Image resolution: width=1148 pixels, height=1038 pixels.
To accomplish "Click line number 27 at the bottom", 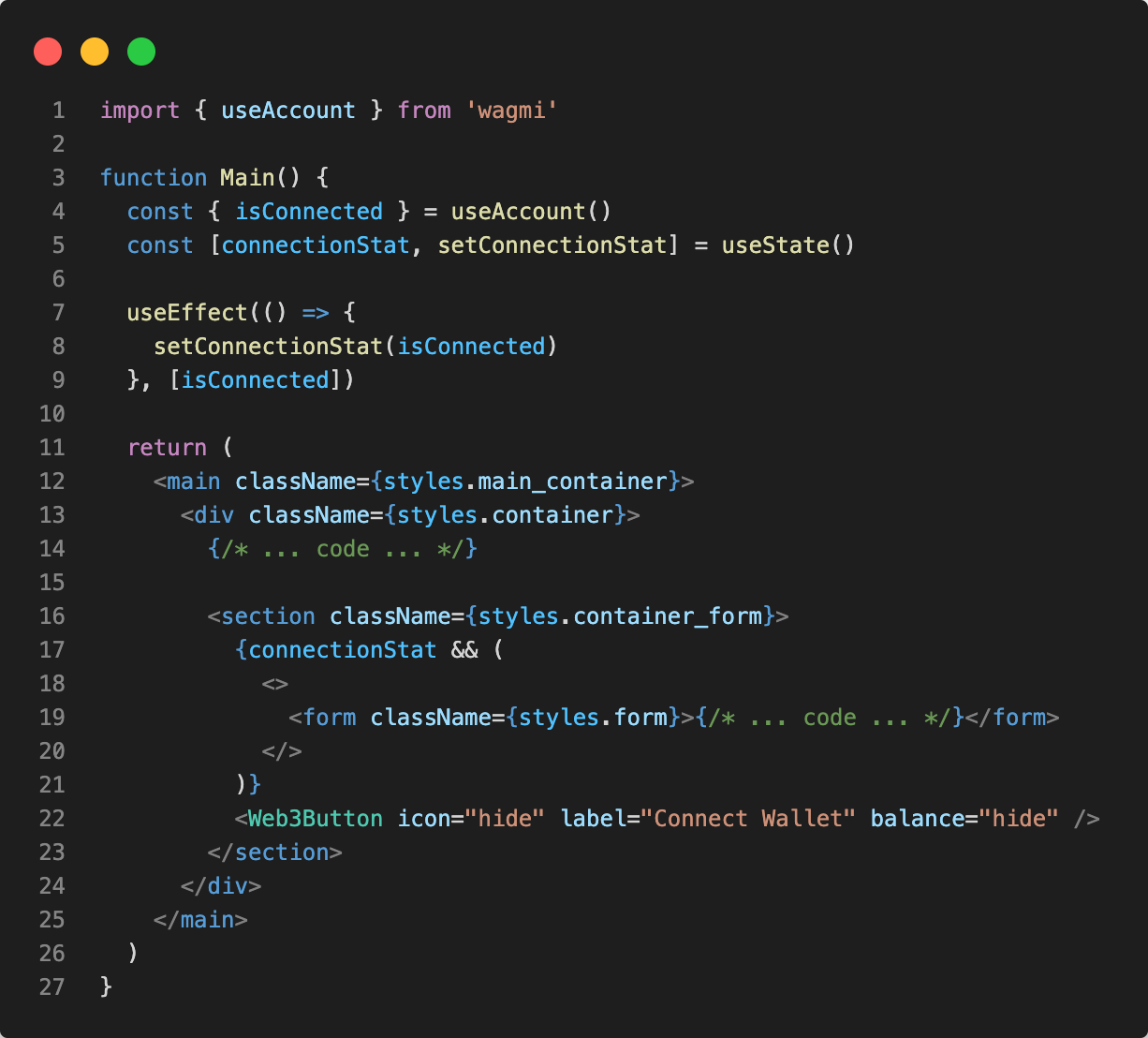I will point(52,987).
